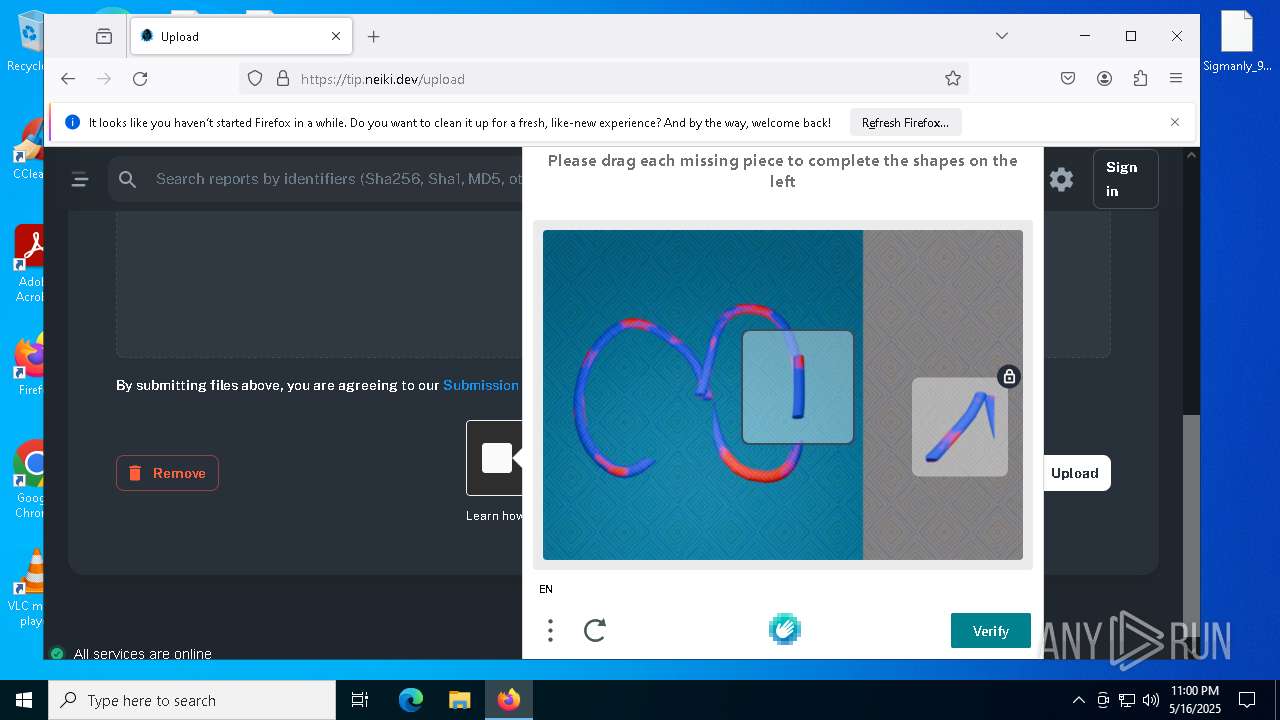Open the Pocket save icon
This screenshot has width=1280, height=720.
(1068, 78)
